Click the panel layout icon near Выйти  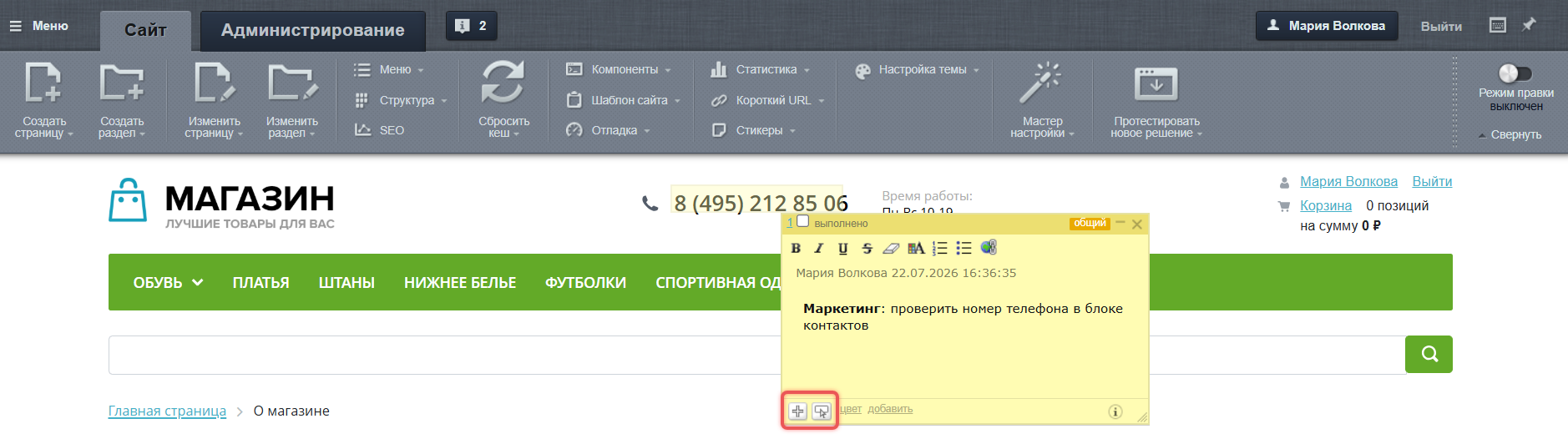coord(1498,25)
